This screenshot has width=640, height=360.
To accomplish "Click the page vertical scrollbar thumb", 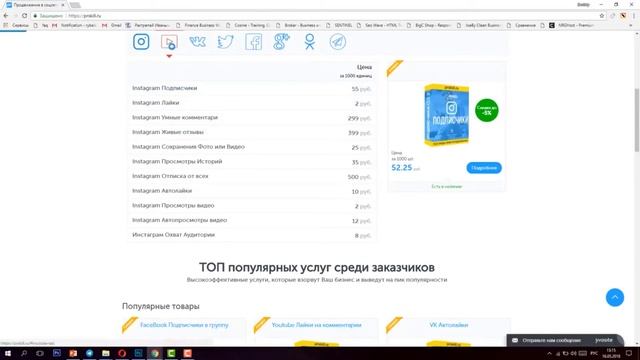I will click(x=637, y=120).
